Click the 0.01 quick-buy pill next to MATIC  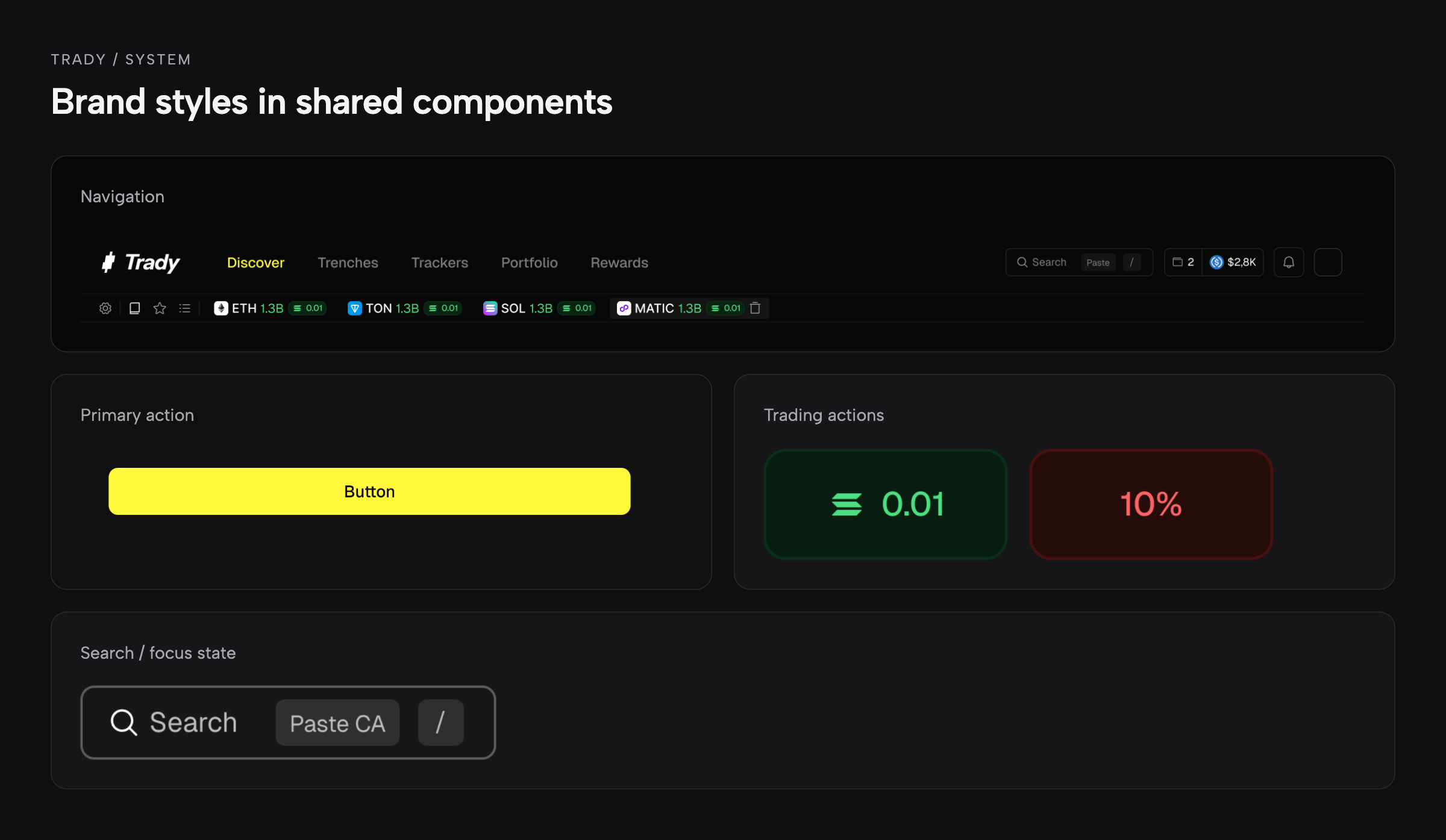(x=725, y=308)
